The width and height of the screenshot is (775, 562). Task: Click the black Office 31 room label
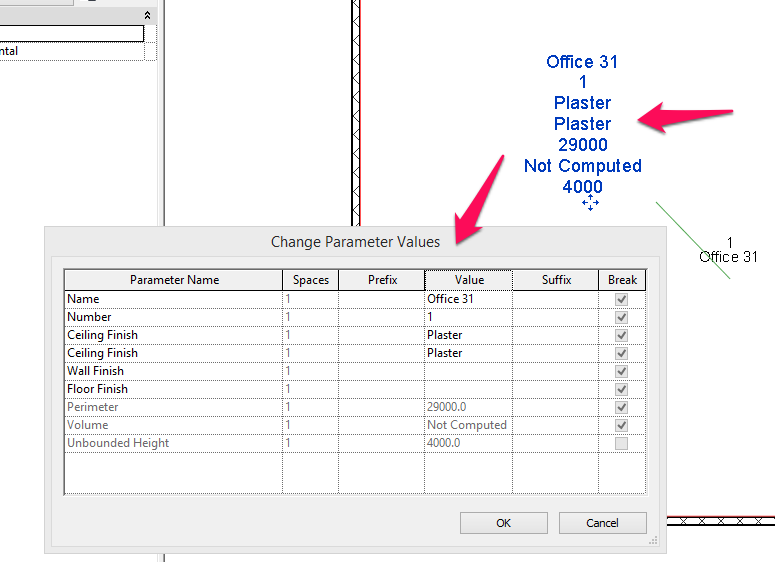tap(729, 257)
